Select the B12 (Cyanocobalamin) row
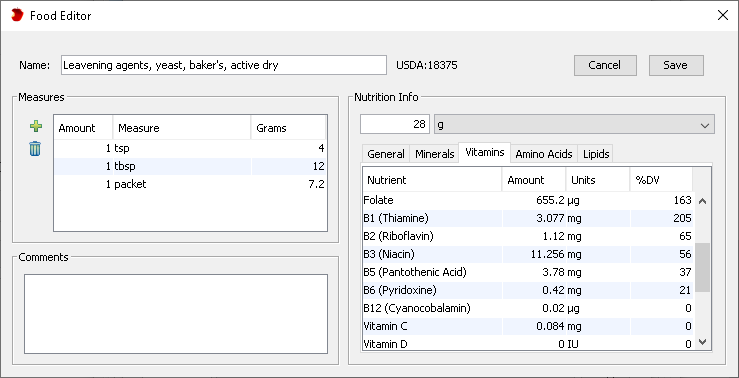The image size is (739, 378). pyautogui.click(x=528, y=308)
